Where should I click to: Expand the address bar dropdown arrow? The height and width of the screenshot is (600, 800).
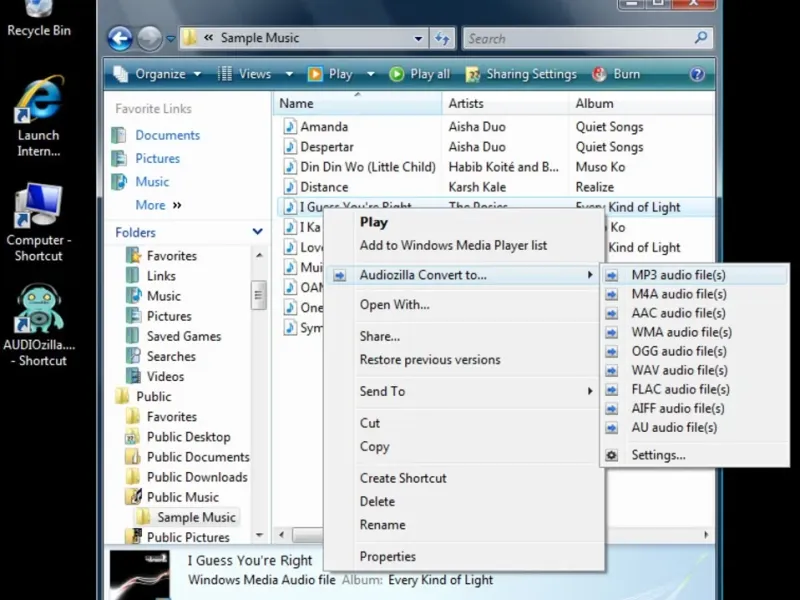(418, 39)
